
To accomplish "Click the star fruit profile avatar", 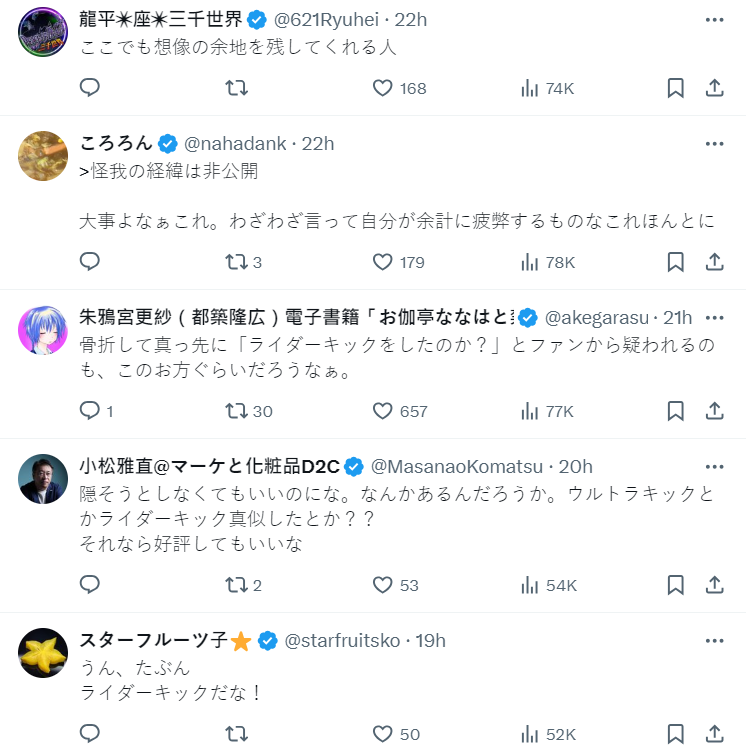I will pyautogui.click(x=43, y=653).
